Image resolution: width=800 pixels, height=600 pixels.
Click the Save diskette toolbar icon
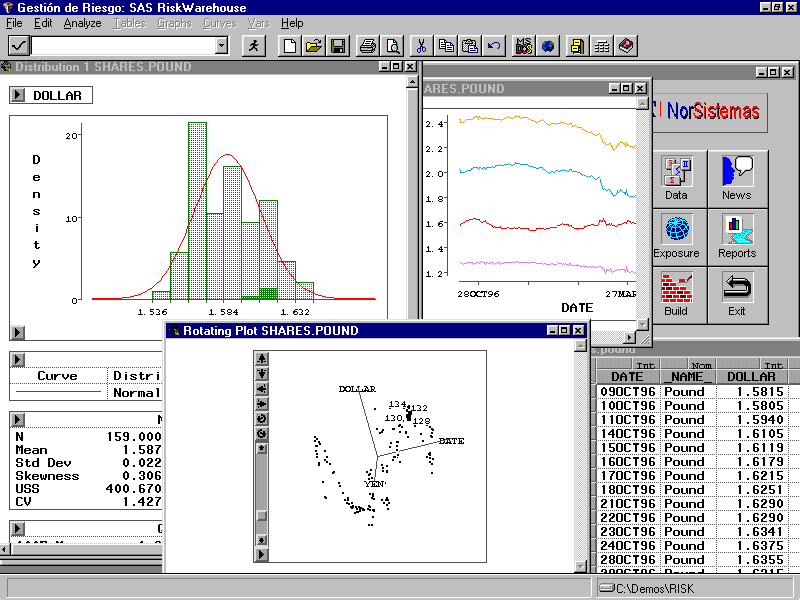tap(337, 46)
